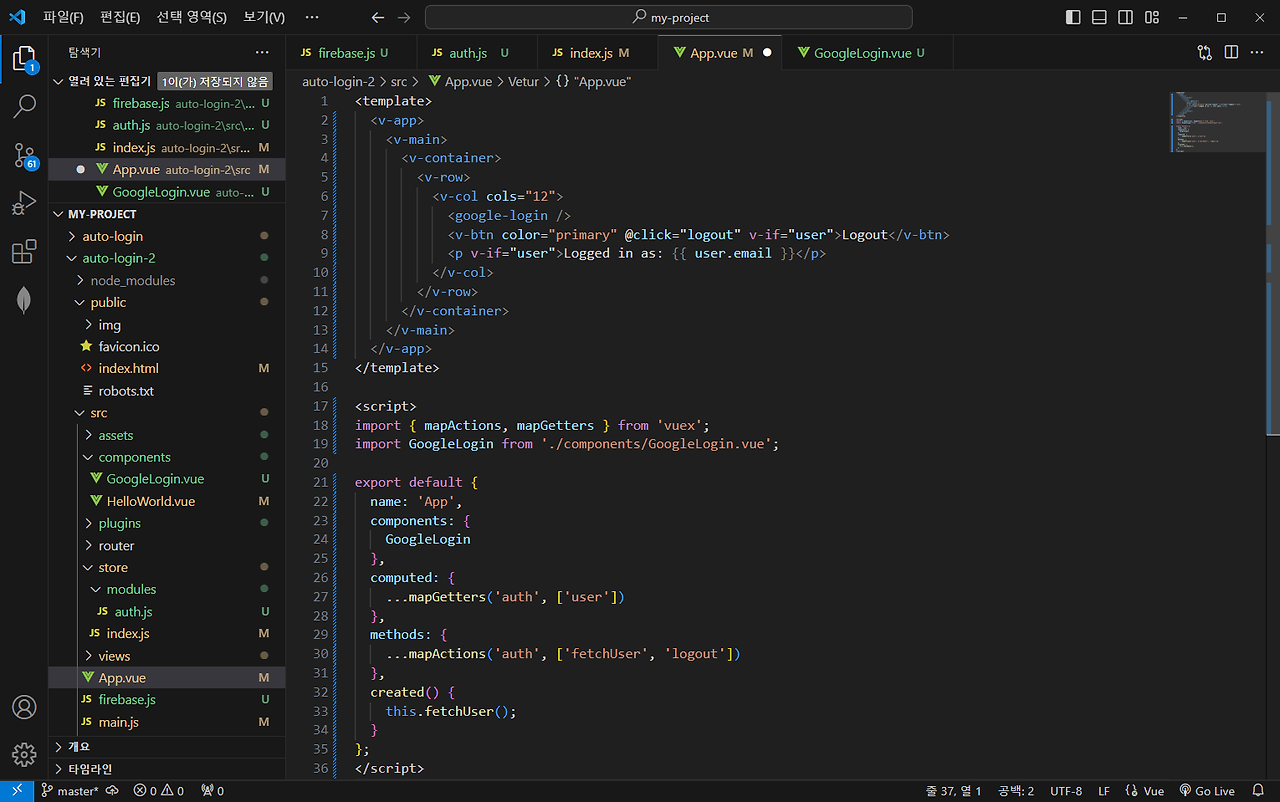Close App.vue tab via unsaved dot

click(767, 53)
